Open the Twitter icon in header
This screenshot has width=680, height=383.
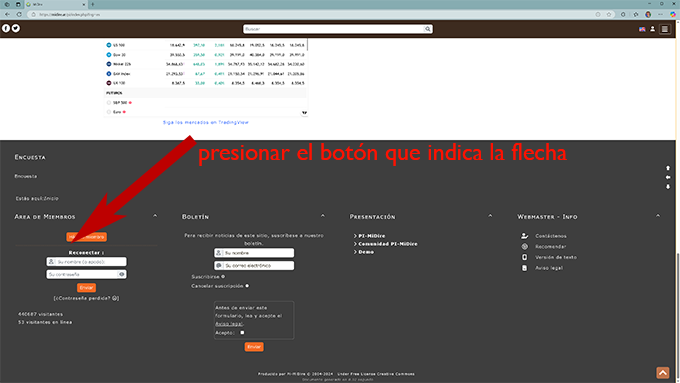[x=16, y=28]
